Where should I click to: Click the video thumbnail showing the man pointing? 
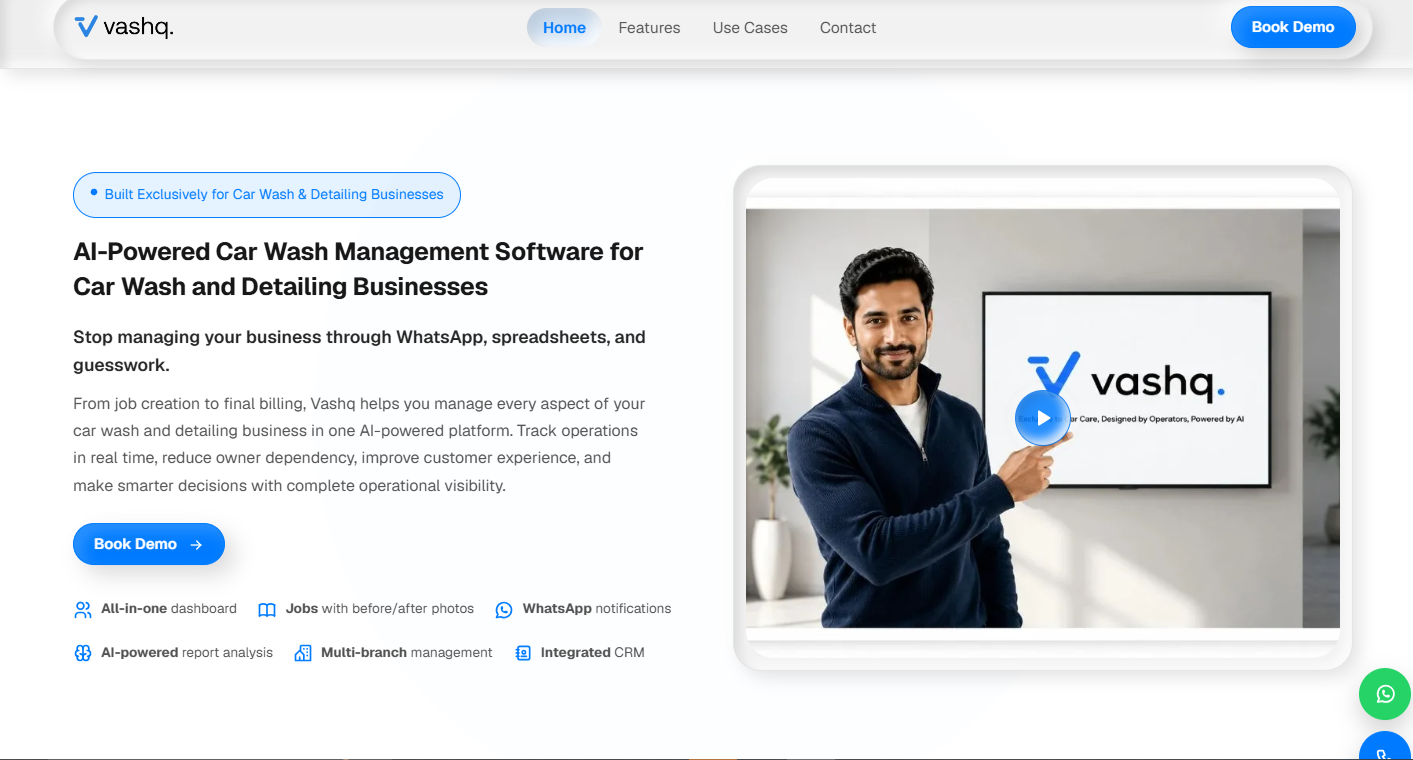point(1043,418)
